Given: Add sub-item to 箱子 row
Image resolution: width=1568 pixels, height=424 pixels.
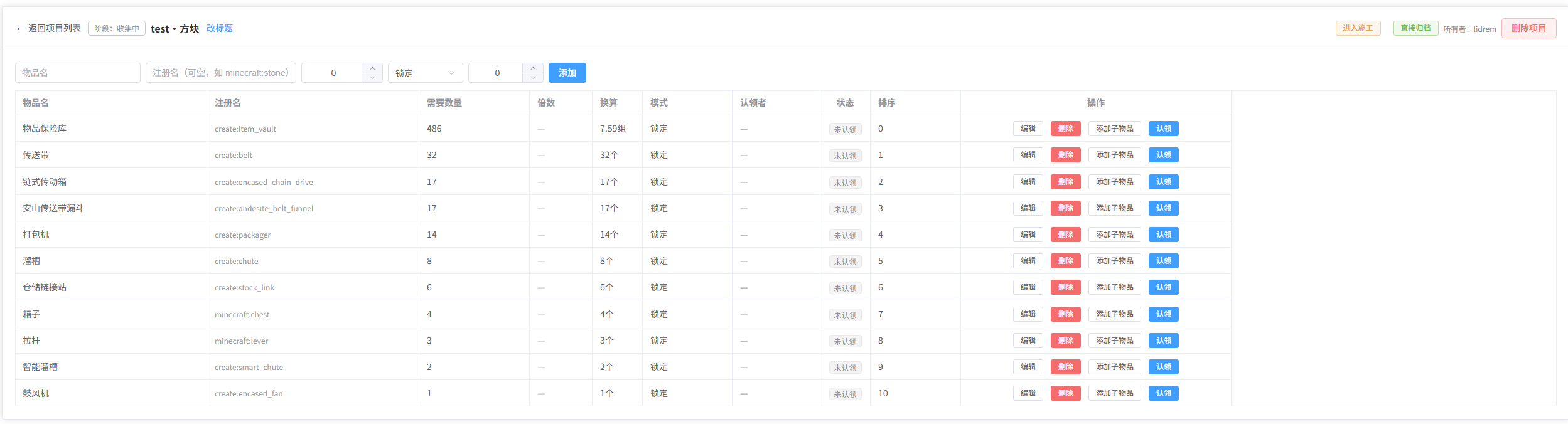Looking at the screenshot, I should coord(1115,314).
